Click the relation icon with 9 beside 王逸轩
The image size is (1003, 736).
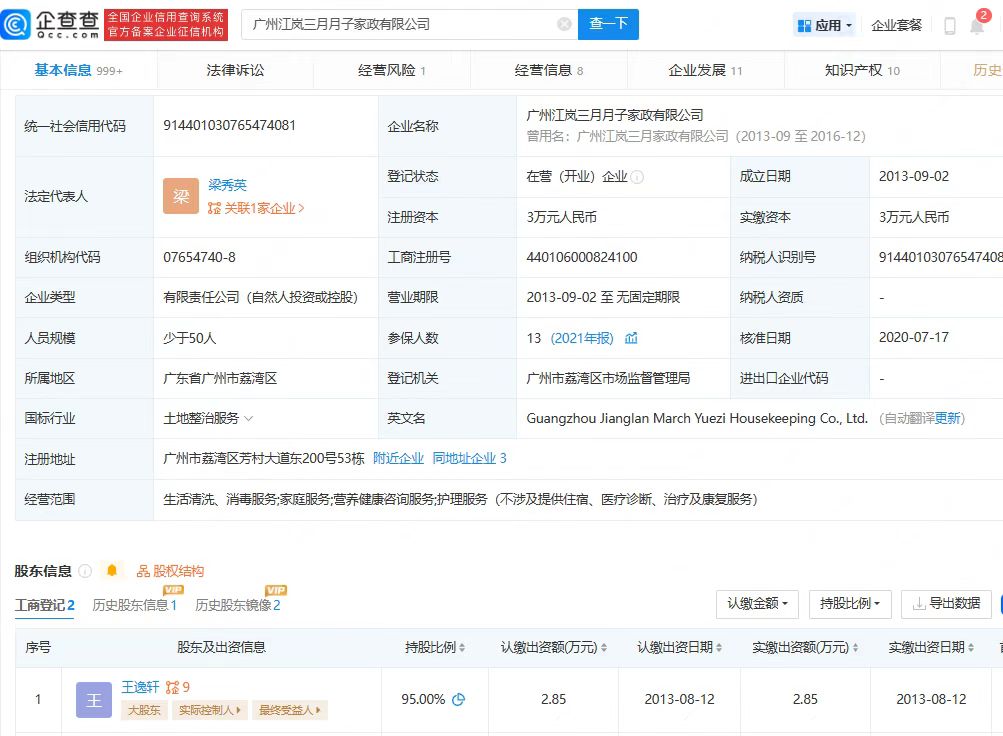pos(177,687)
